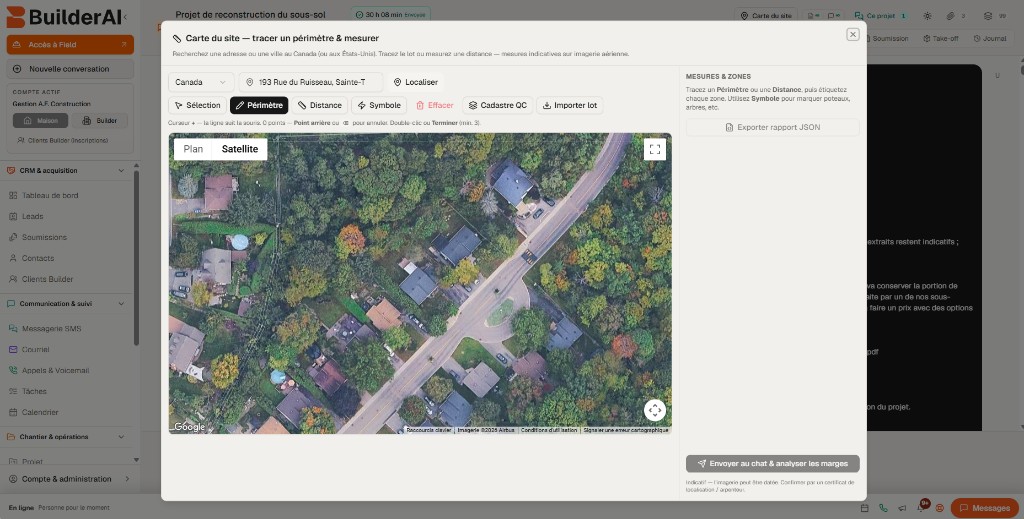This screenshot has width=1024, height=519.
Task: Click the Google logo on map
Action: tap(189, 427)
